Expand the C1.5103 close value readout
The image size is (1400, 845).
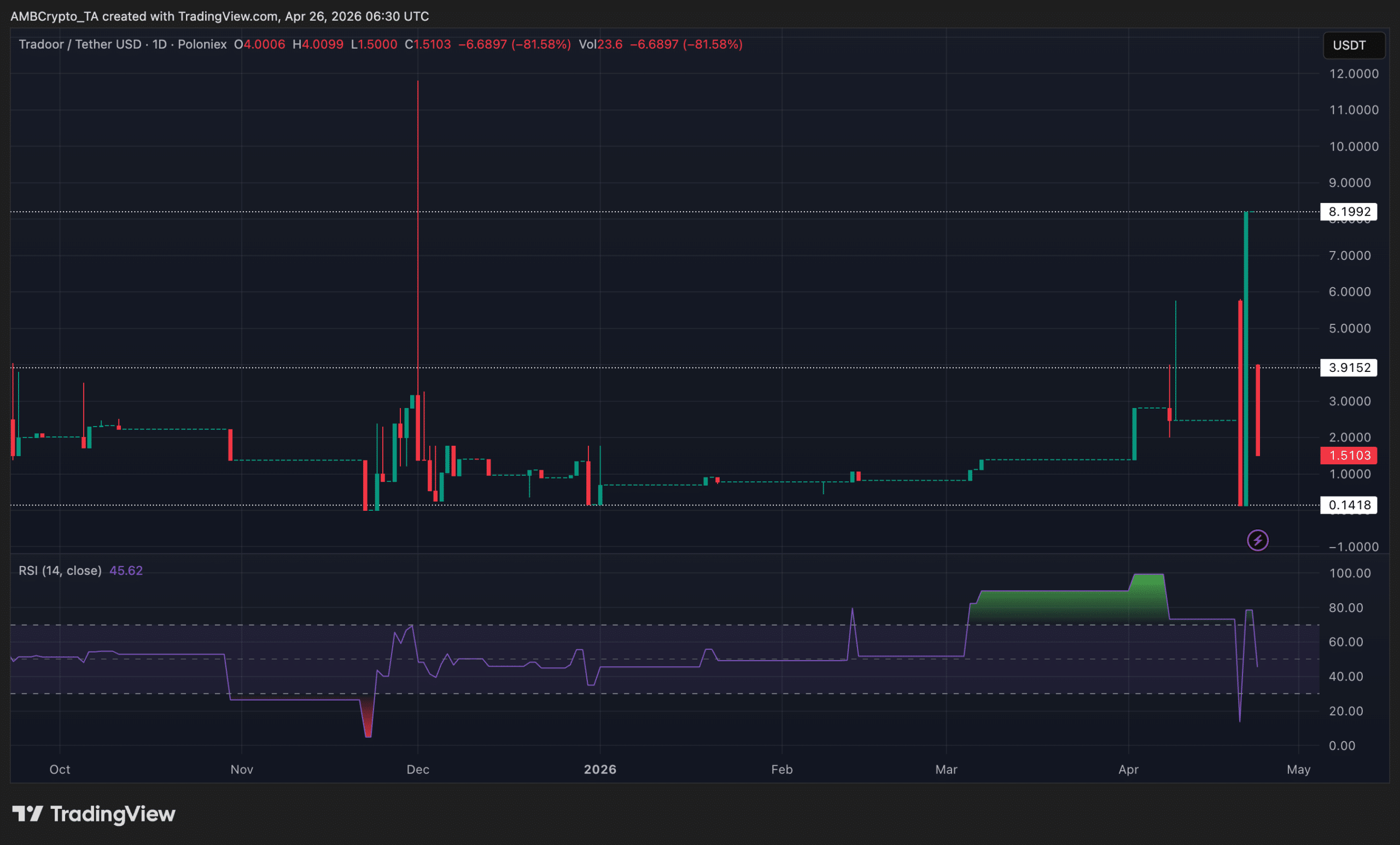[x=428, y=44]
